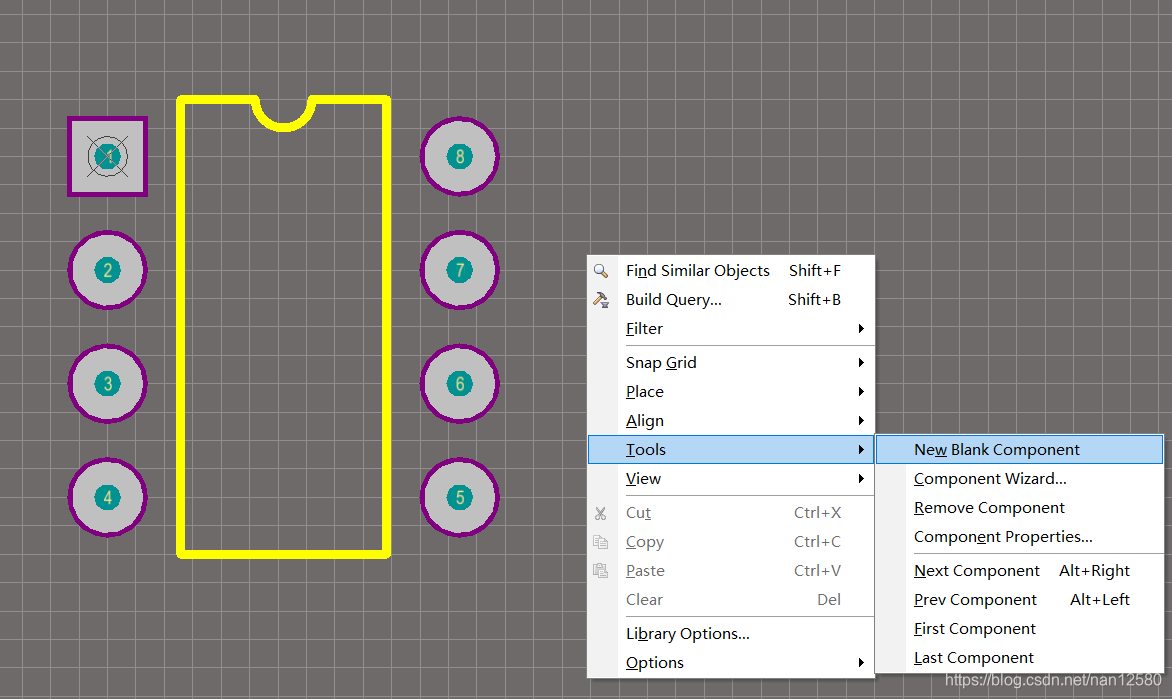Click the Copy pages icon
This screenshot has height=699, width=1172.
[x=600, y=542]
